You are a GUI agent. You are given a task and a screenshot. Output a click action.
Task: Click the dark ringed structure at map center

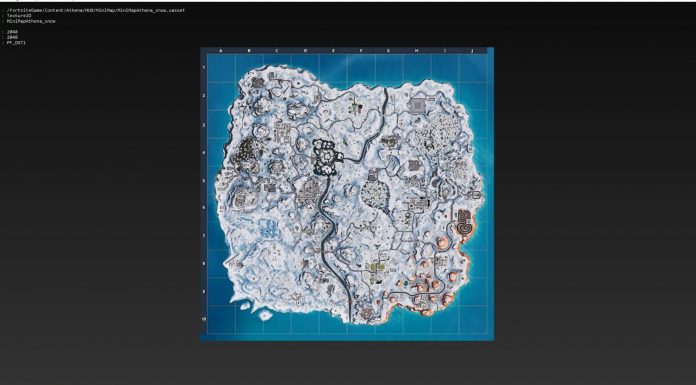[x=327, y=157]
